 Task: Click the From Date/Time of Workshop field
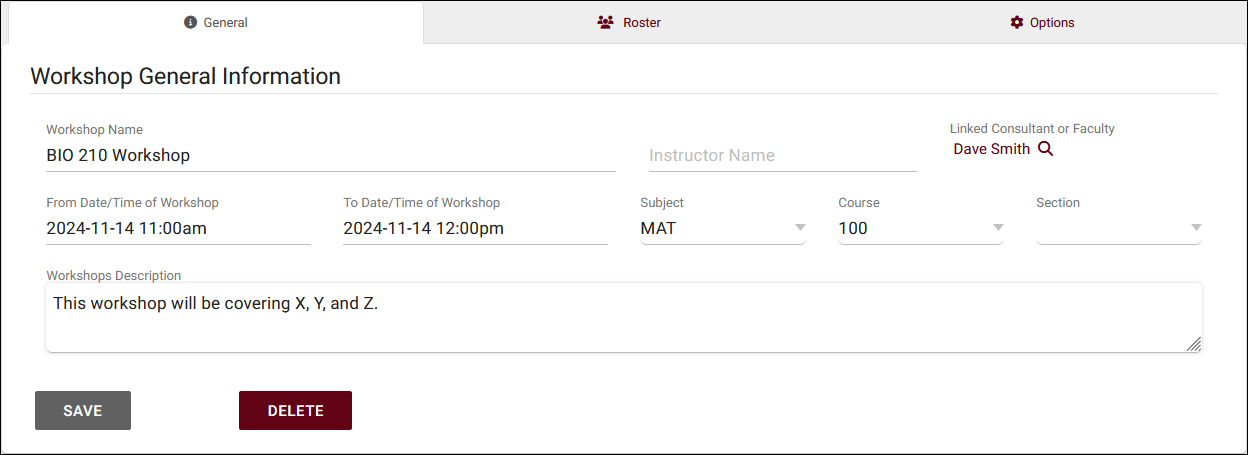click(178, 228)
